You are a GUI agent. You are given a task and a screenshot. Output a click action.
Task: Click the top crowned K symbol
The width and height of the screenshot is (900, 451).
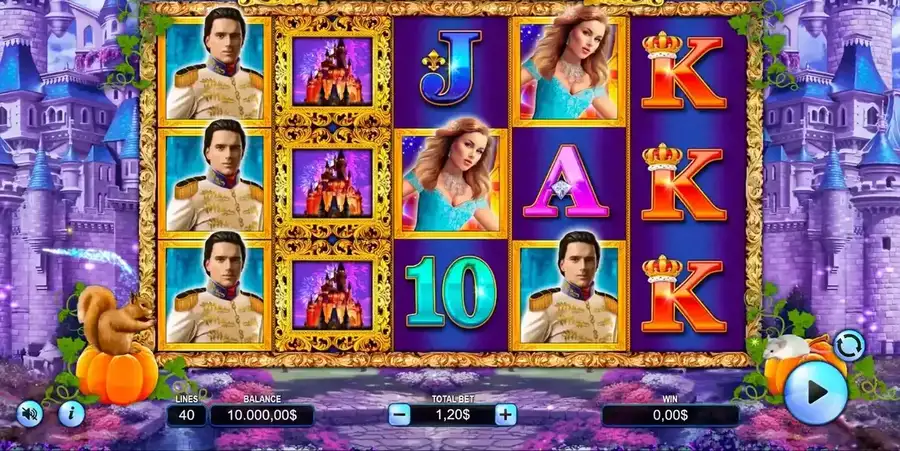(x=683, y=69)
